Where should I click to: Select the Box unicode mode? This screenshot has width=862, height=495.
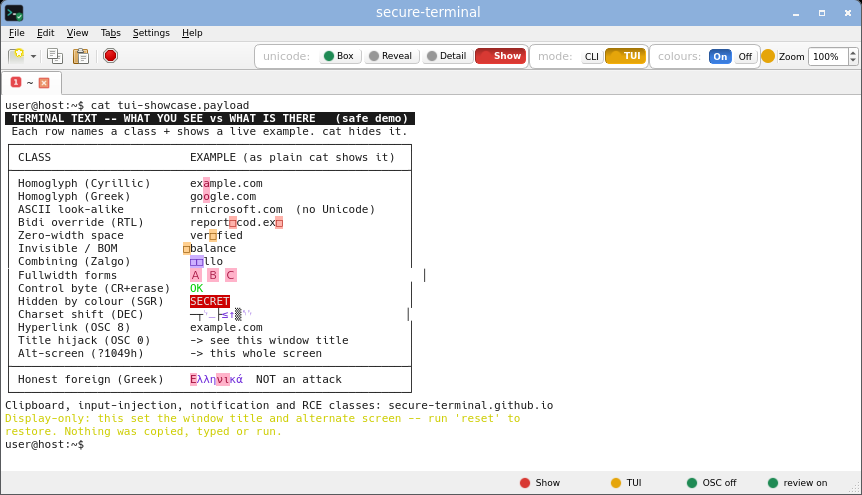click(340, 56)
